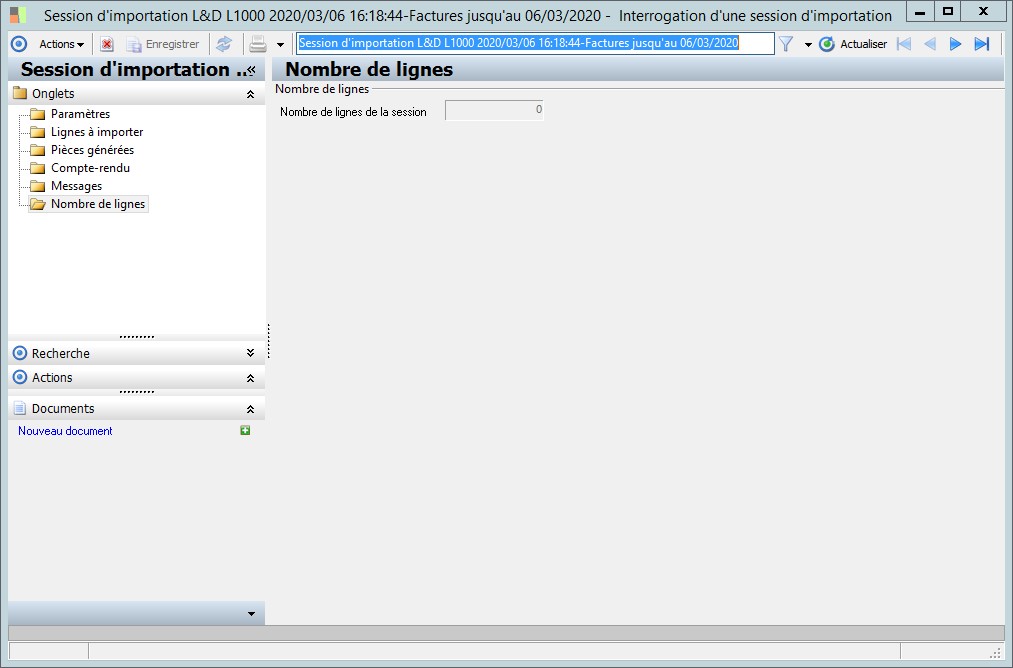
Task: Click the Onglets header folder icon
Action: tap(20, 93)
